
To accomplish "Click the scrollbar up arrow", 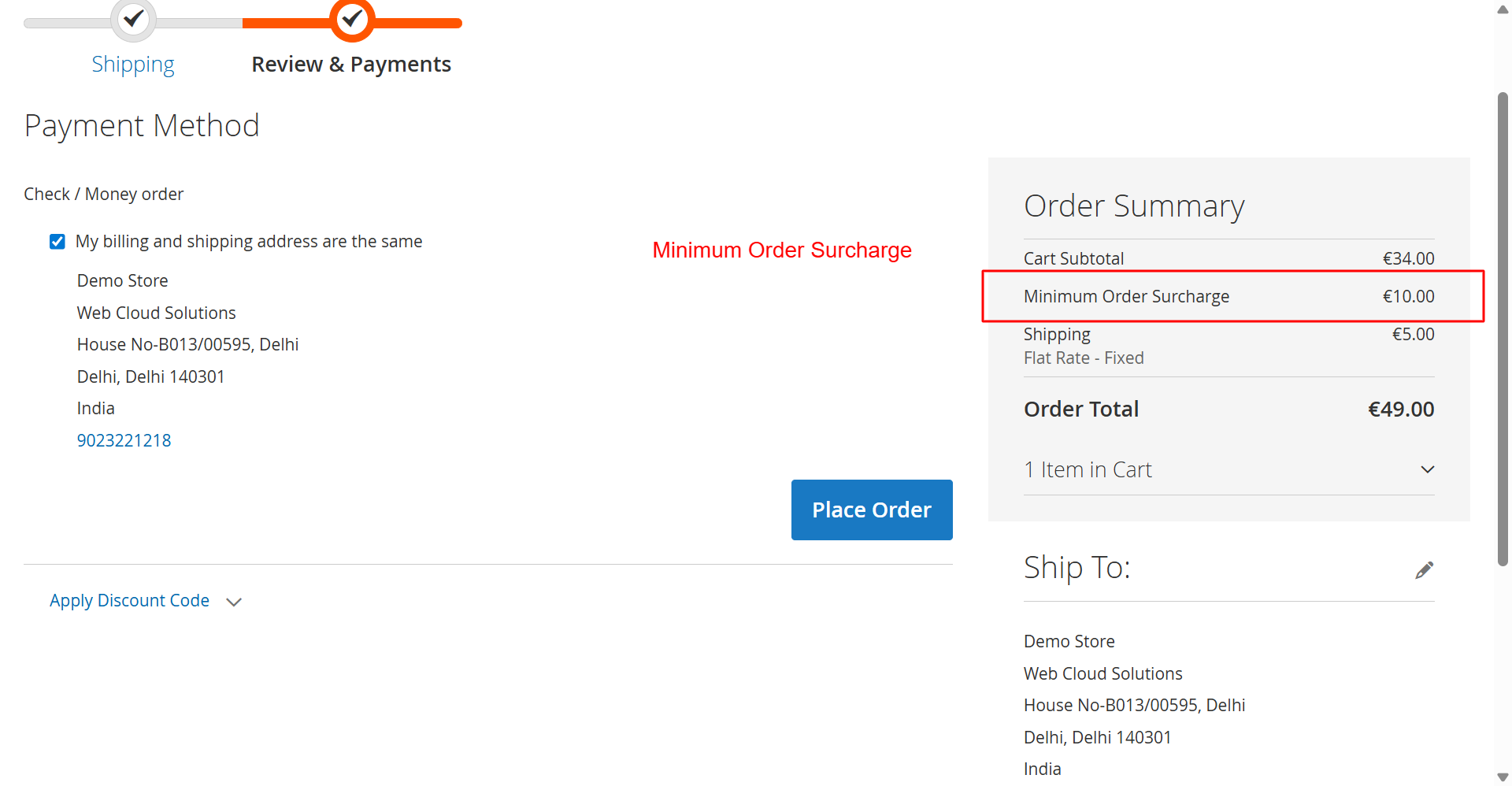I will point(1503,10).
